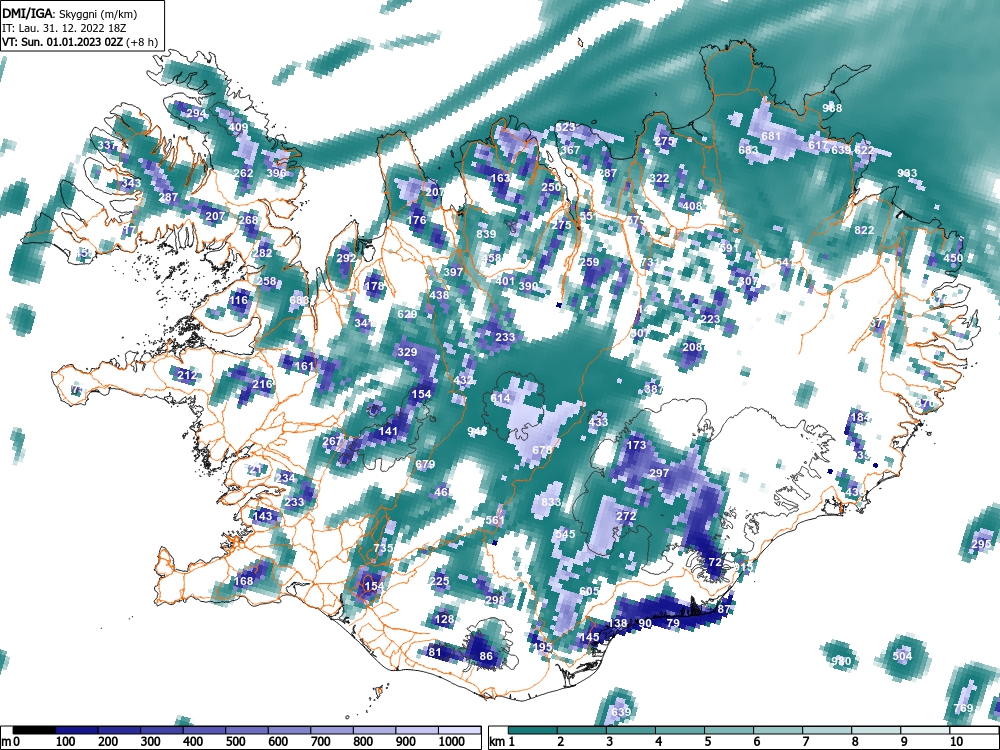Click the 'km 1' label on the kilometre scale
The height and width of the screenshot is (750, 1000).
click(x=503, y=742)
